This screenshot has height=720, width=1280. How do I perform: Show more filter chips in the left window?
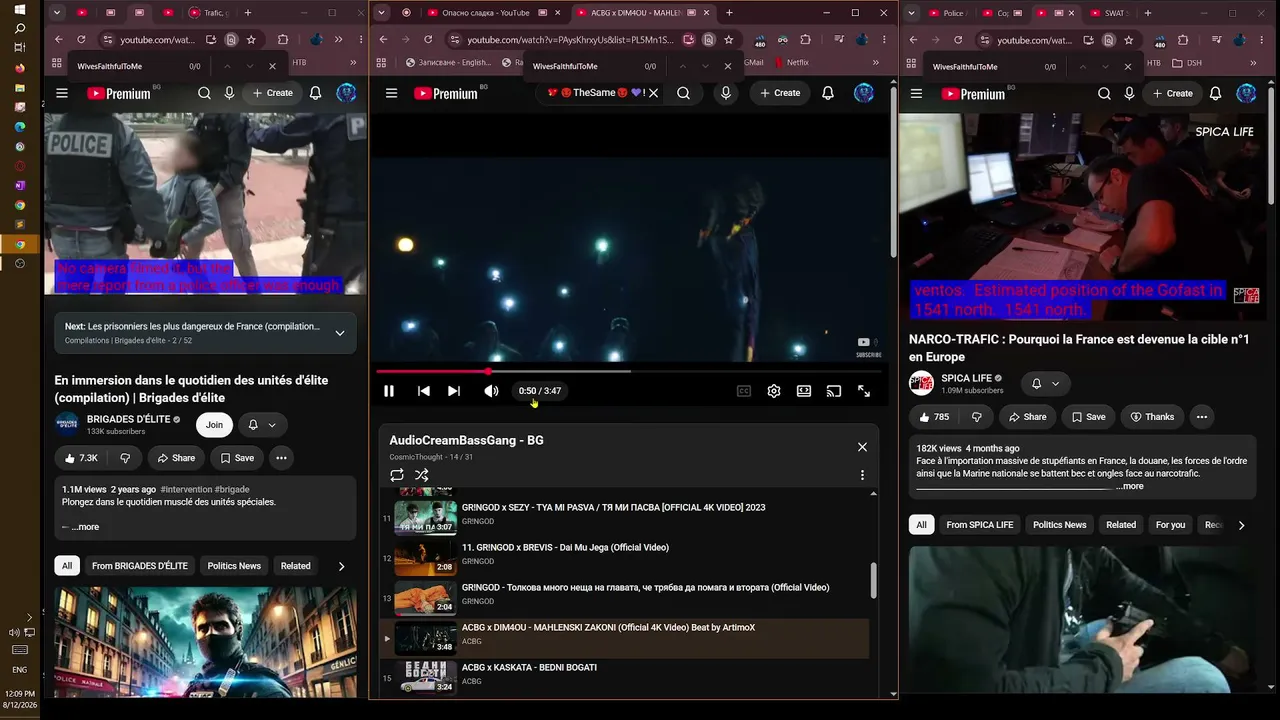(341, 566)
